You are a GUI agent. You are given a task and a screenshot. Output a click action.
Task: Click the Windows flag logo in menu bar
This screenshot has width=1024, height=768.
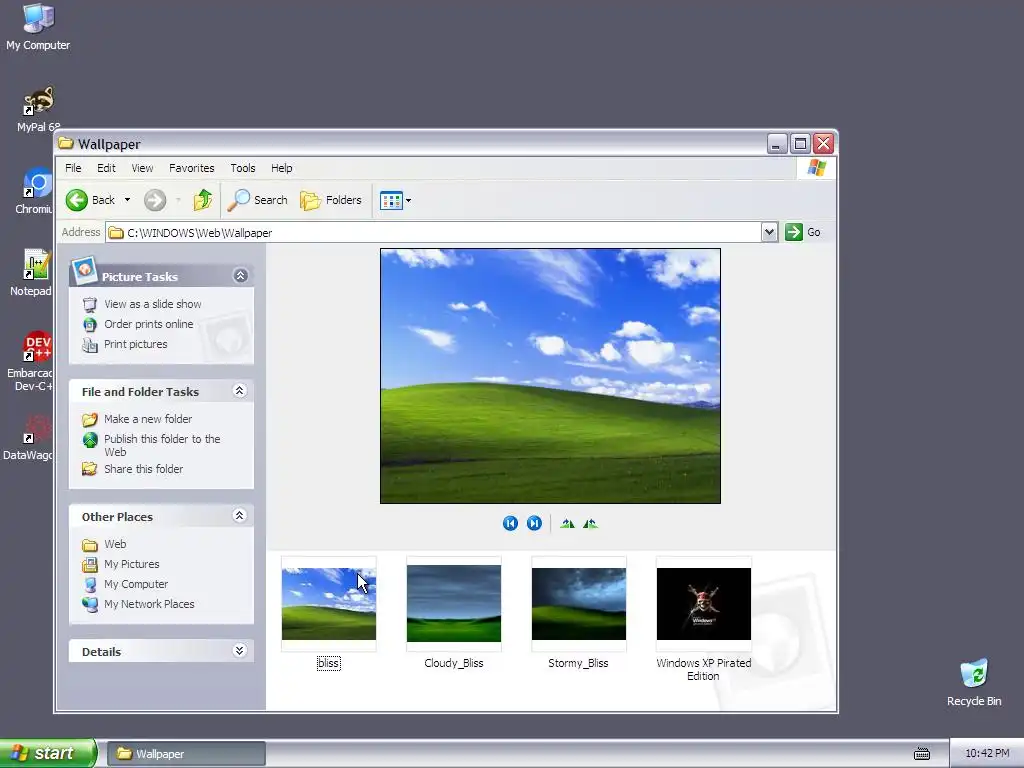point(816,168)
